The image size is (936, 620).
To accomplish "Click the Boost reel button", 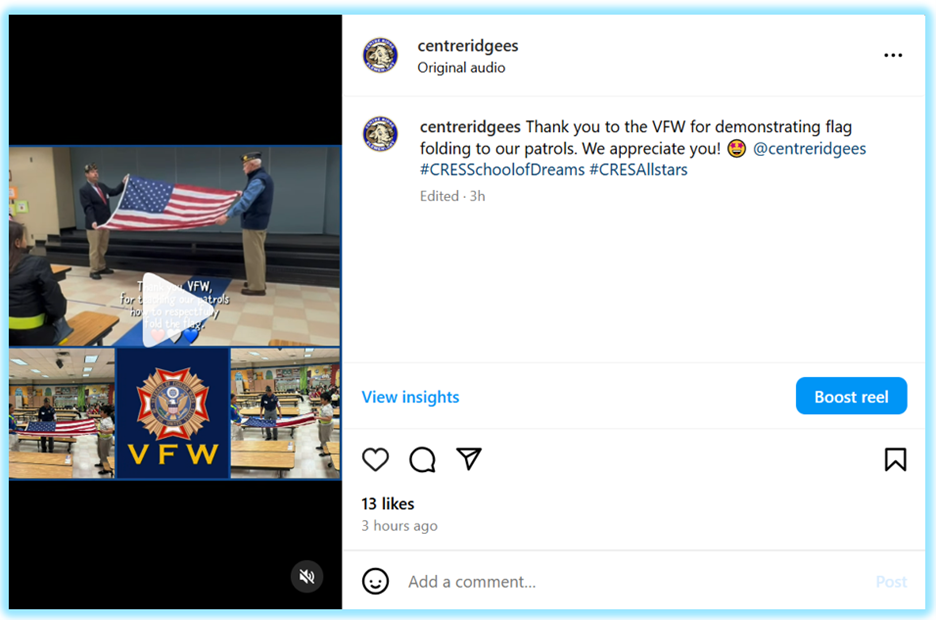I will pyautogui.click(x=851, y=396).
